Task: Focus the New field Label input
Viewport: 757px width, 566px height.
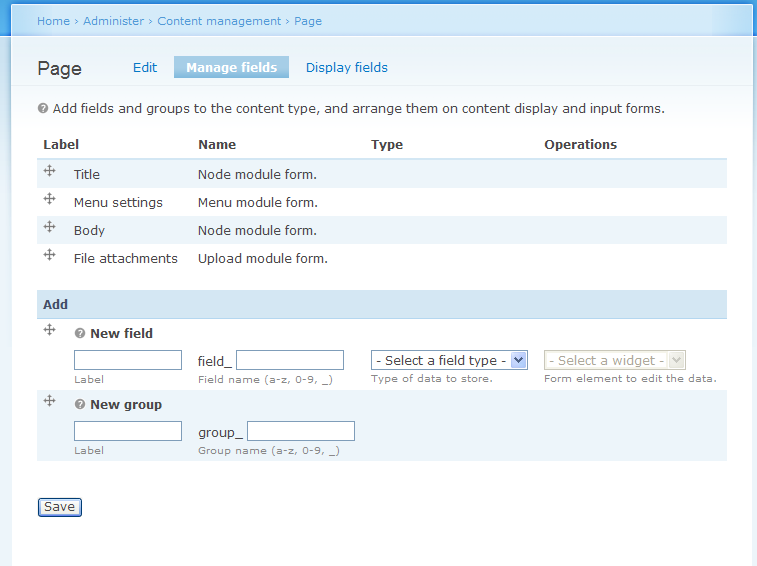Action: (x=128, y=360)
